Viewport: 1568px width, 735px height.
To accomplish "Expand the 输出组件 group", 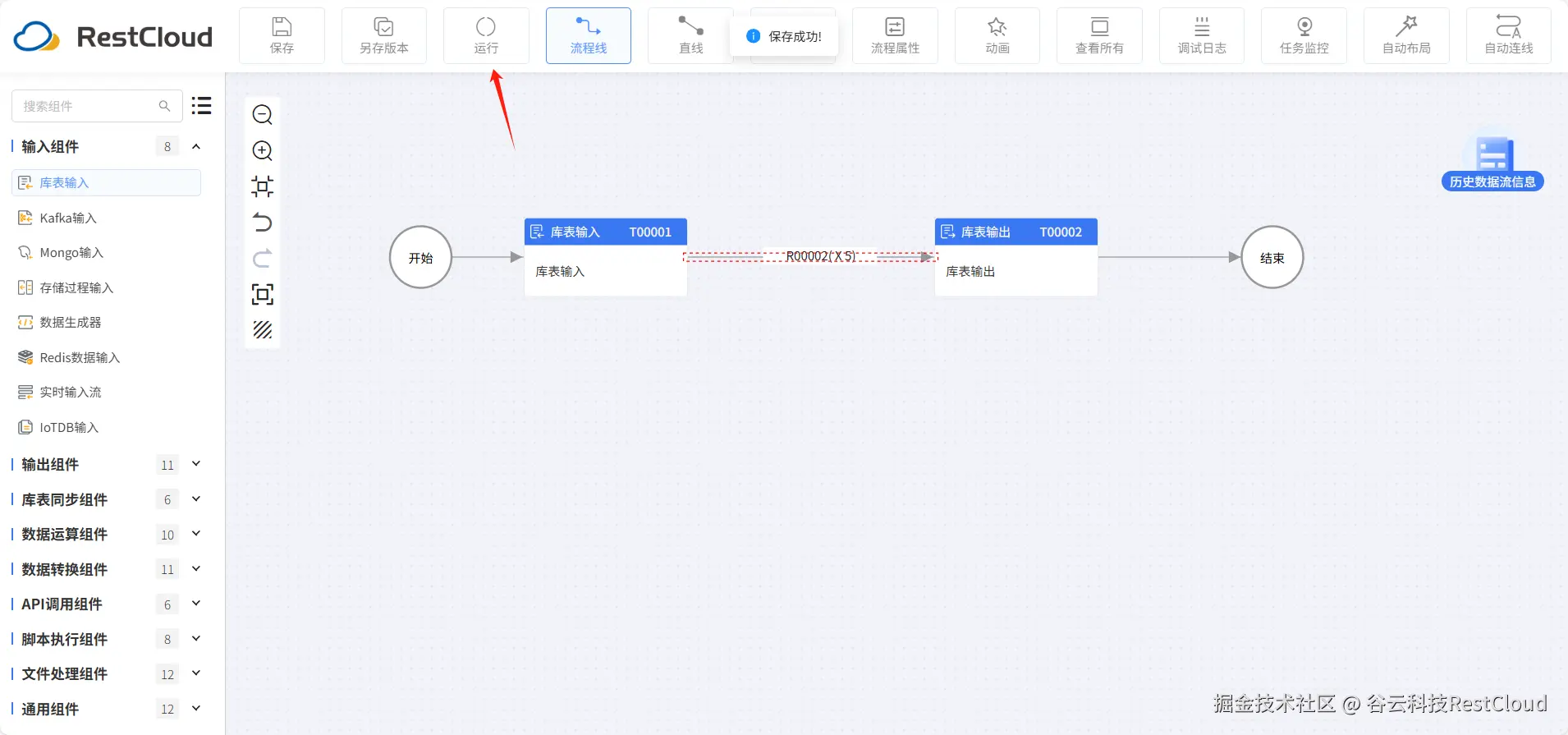I will (x=196, y=464).
